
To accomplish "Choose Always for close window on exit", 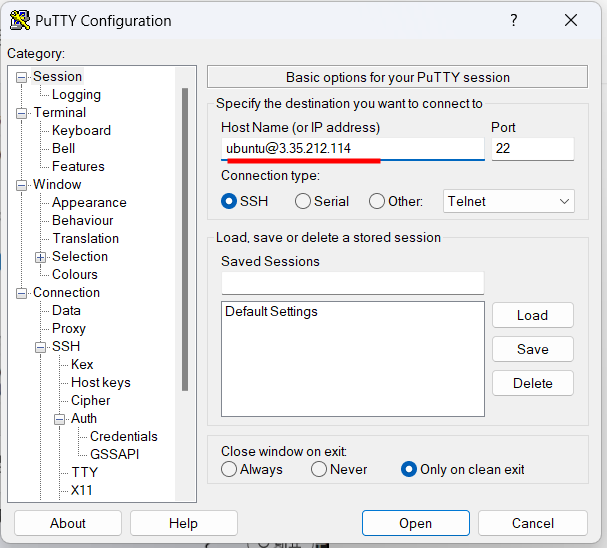I will point(229,469).
